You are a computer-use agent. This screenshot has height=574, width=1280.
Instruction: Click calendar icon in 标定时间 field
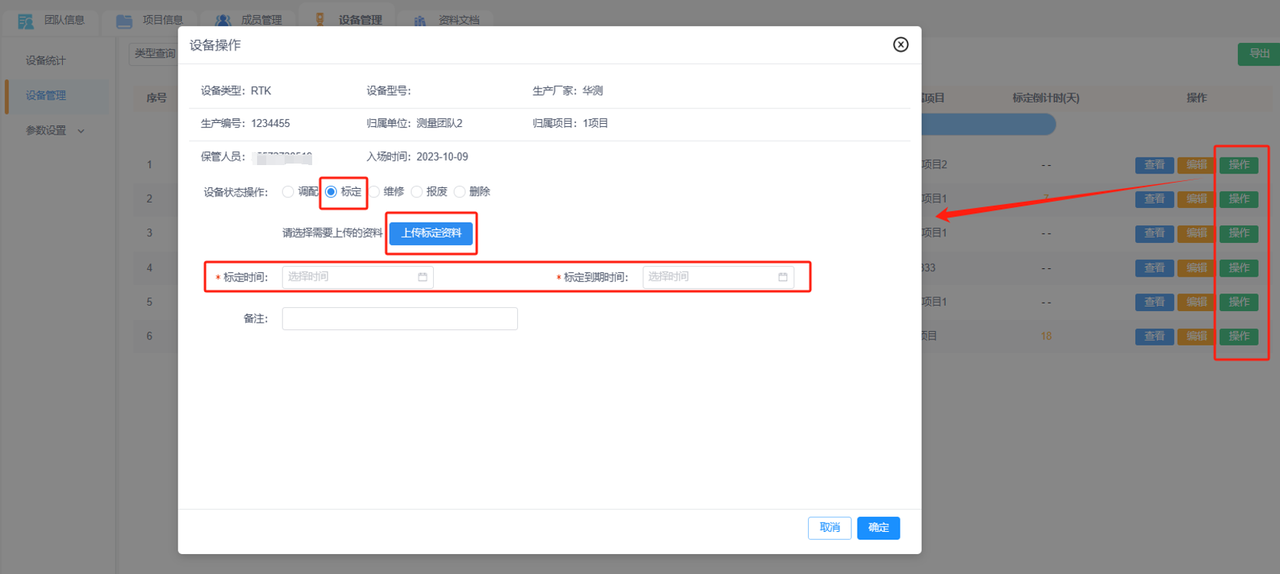(423, 277)
